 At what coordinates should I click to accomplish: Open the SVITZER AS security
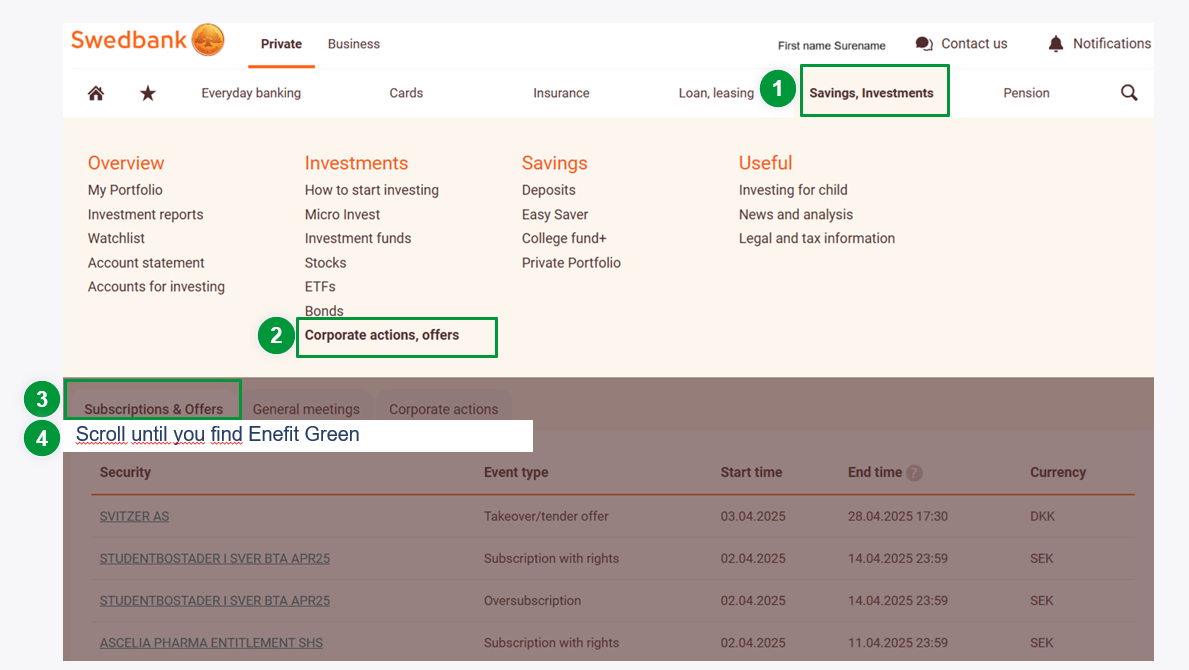click(x=134, y=516)
